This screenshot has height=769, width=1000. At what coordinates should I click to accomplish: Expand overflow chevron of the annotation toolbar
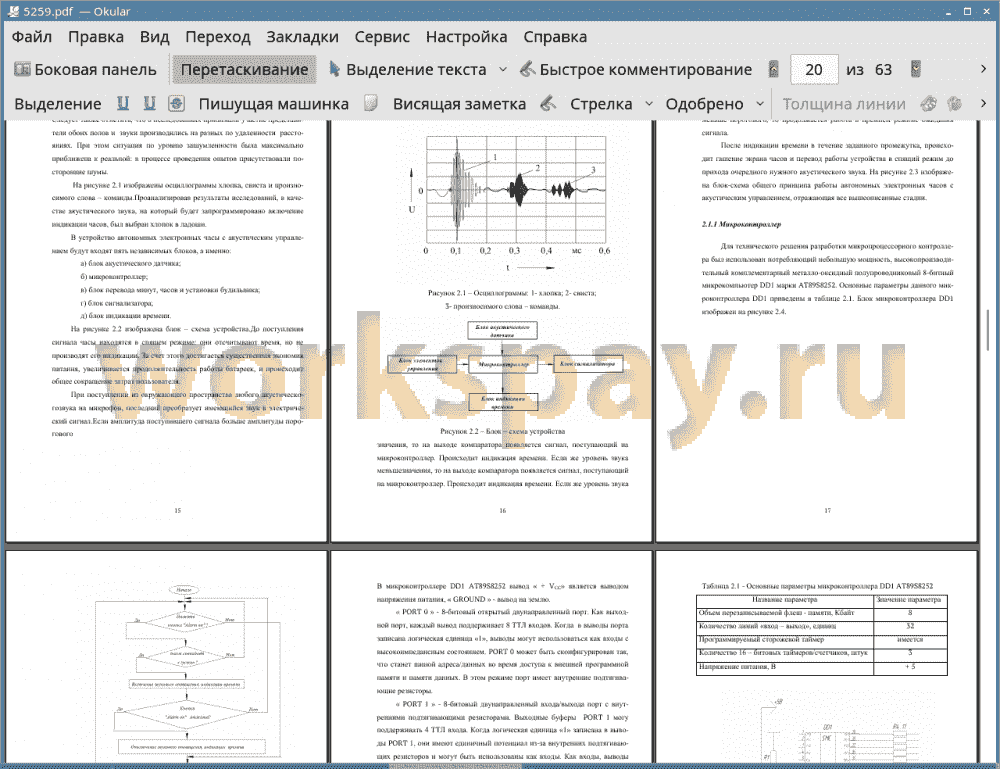983,103
